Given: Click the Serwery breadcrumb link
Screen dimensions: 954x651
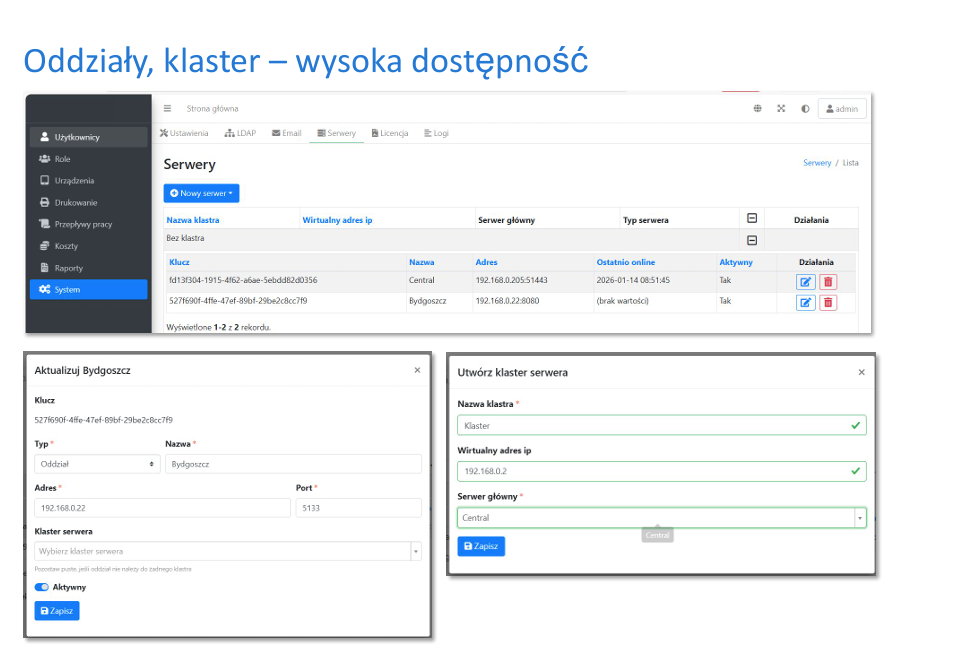Looking at the screenshot, I should [x=817, y=163].
